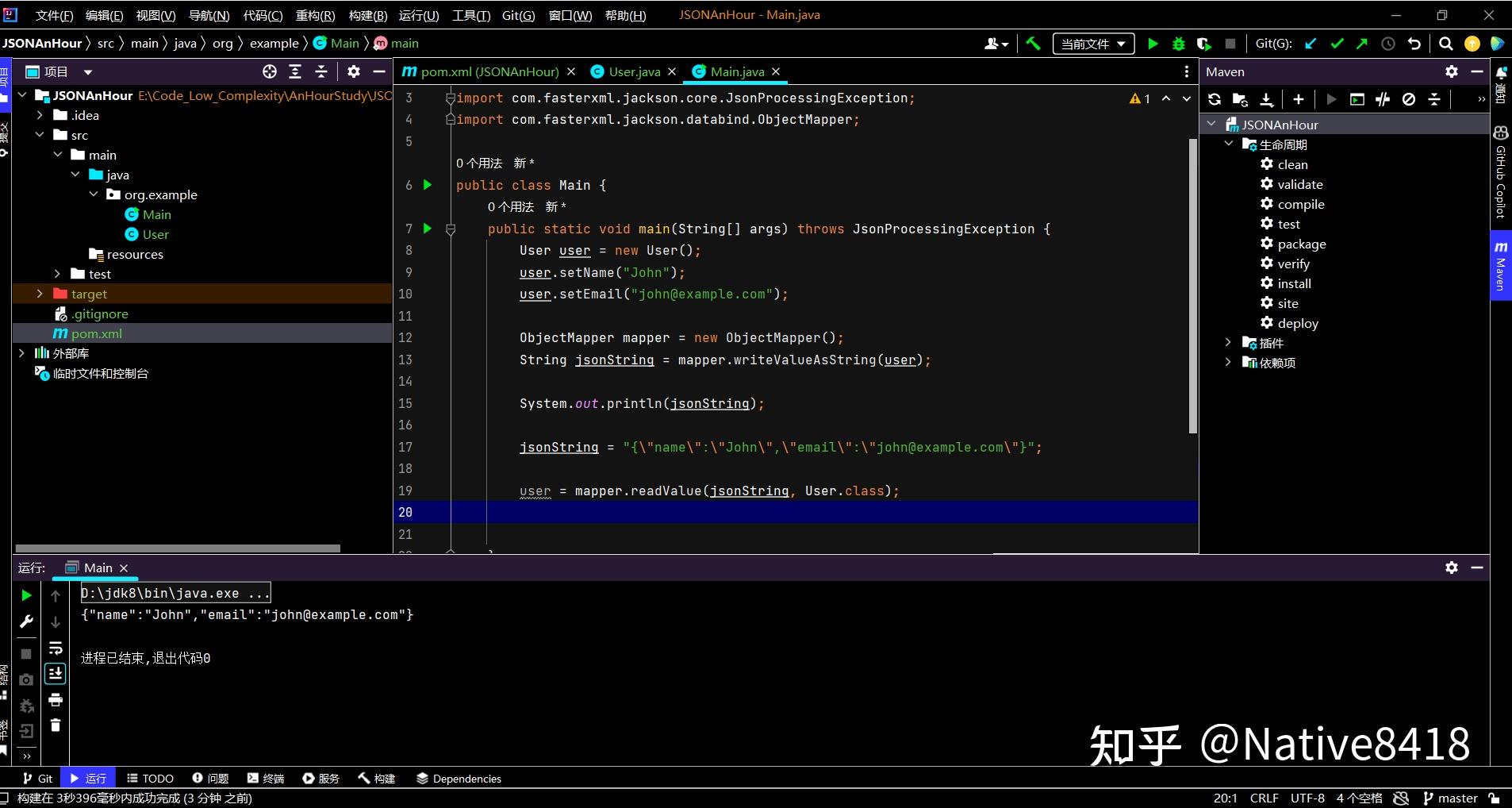
Task: Open the Git(G) menu
Action: (516, 14)
